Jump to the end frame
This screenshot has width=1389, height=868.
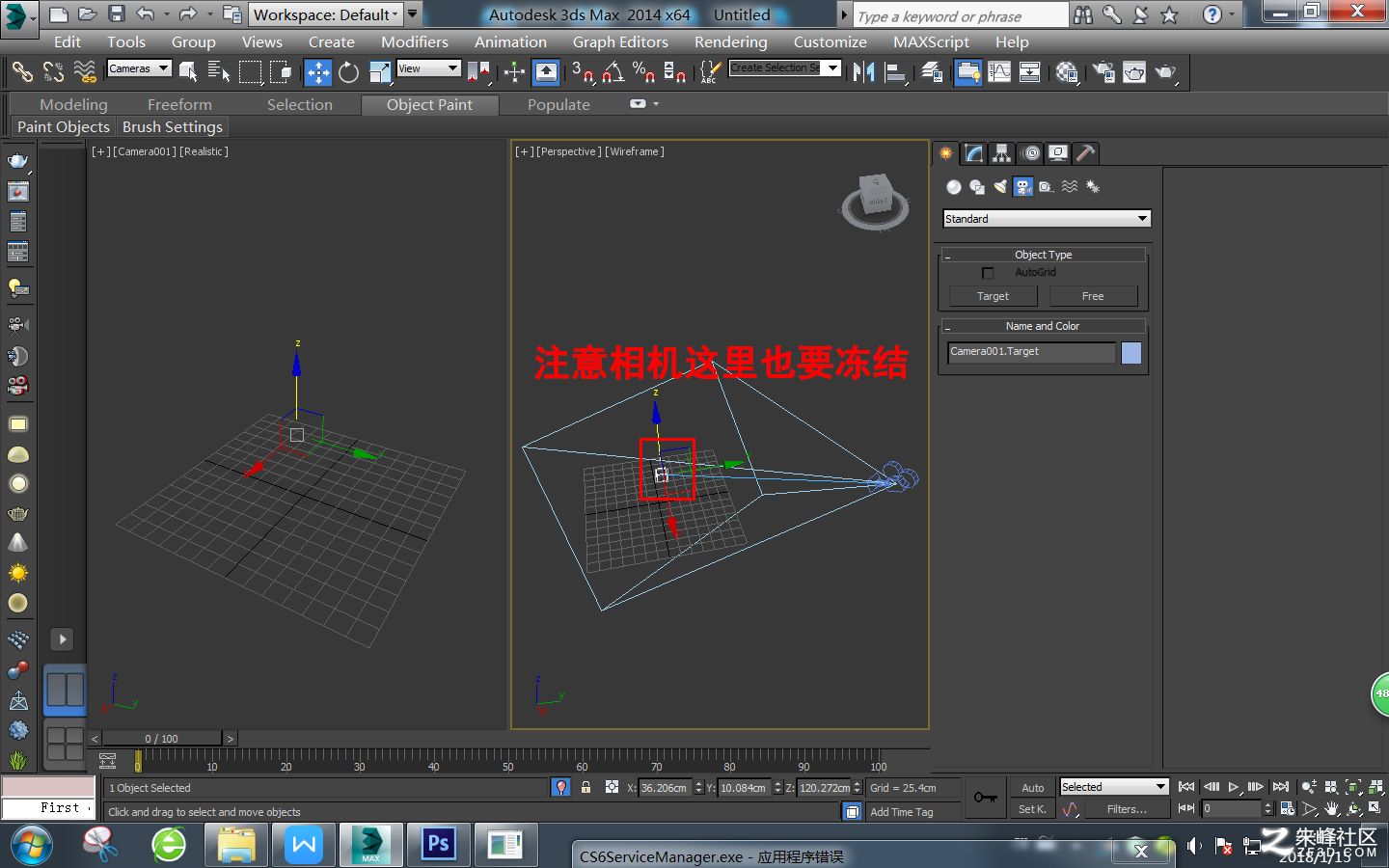pos(1281,787)
